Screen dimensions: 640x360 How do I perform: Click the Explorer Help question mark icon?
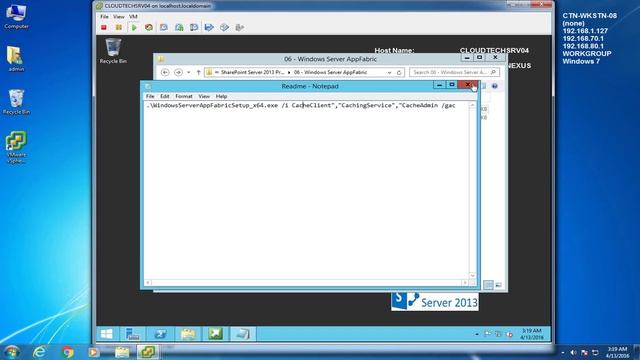tap(495, 86)
